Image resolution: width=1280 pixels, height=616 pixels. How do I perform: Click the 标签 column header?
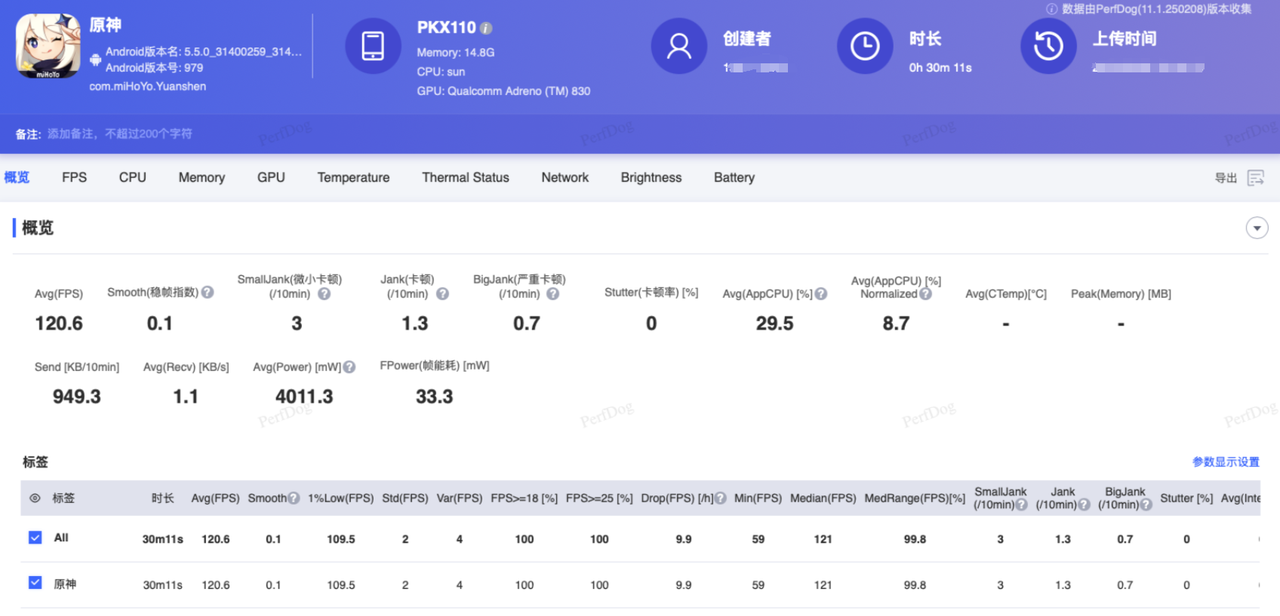tap(64, 498)
